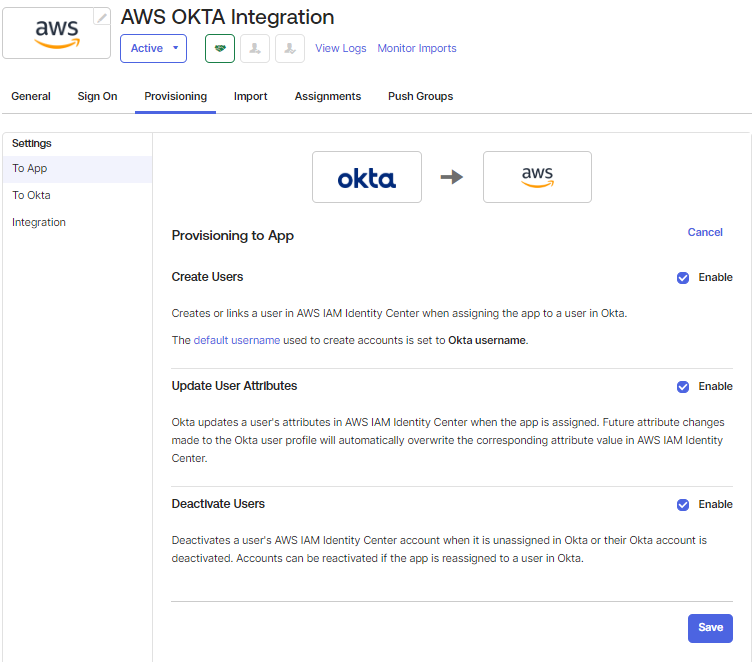Open the Active status dropdown

pyautogui.click(x=153, y=48)
